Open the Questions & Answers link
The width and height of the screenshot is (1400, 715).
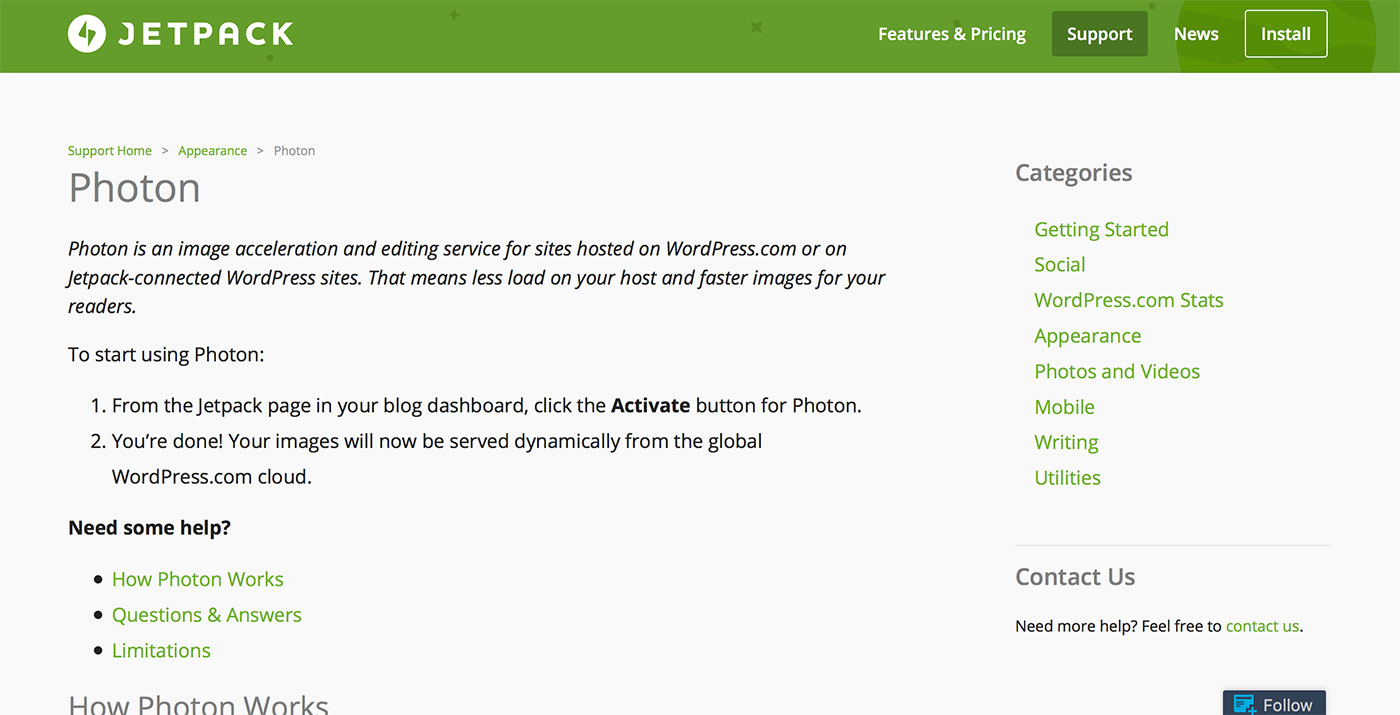click(x=207, y=615)
